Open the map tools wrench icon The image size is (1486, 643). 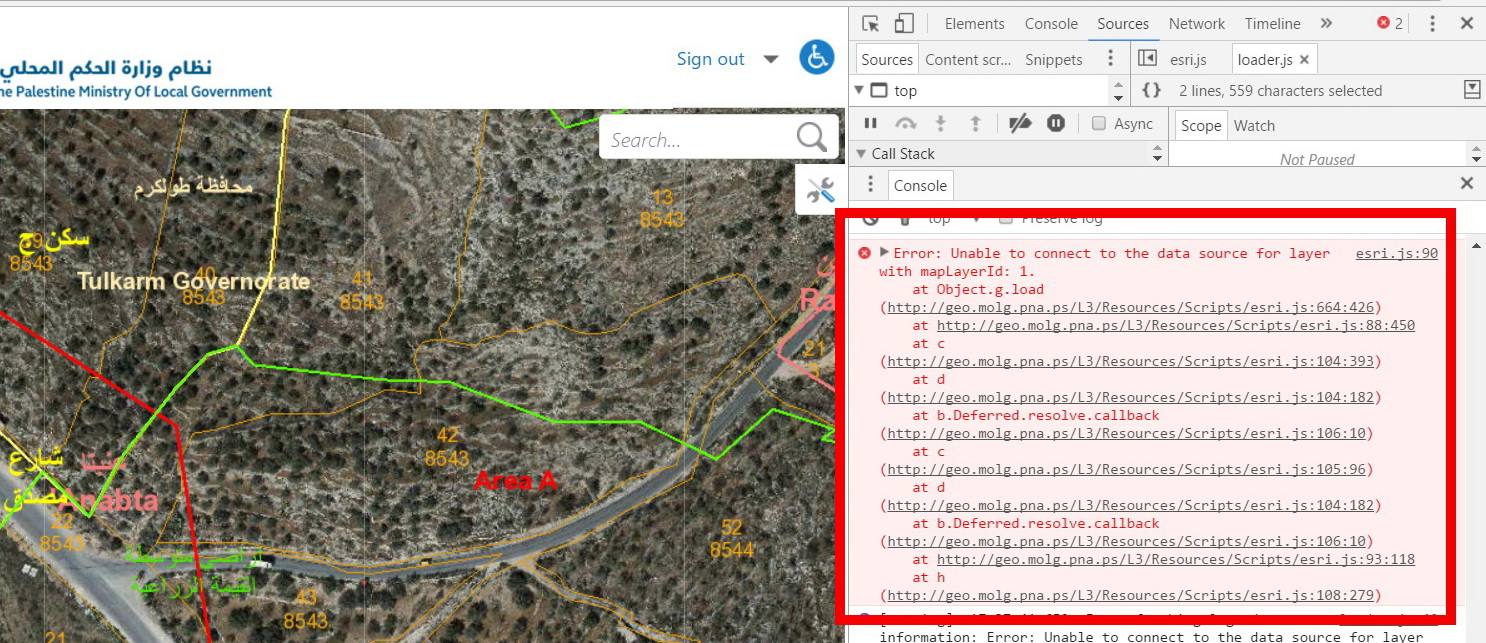click(821, 189)
